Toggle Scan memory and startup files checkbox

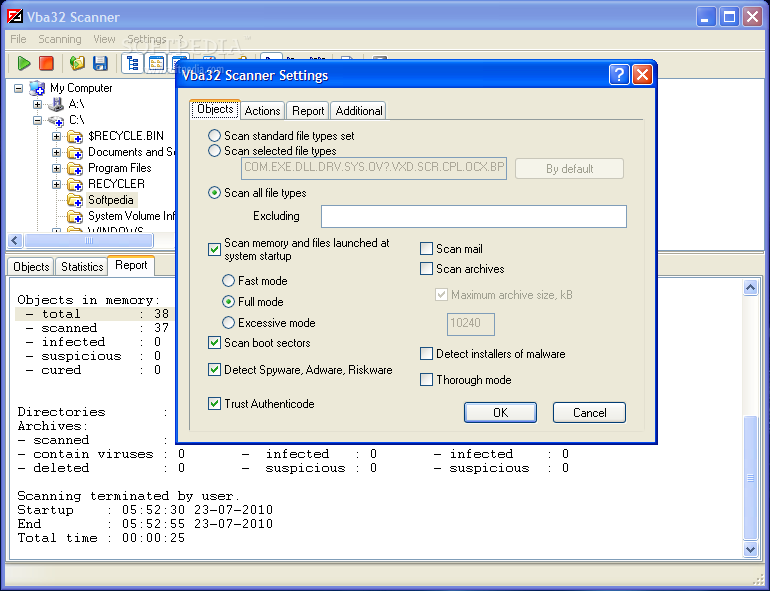pyautogui.click(x=214, y=250)
